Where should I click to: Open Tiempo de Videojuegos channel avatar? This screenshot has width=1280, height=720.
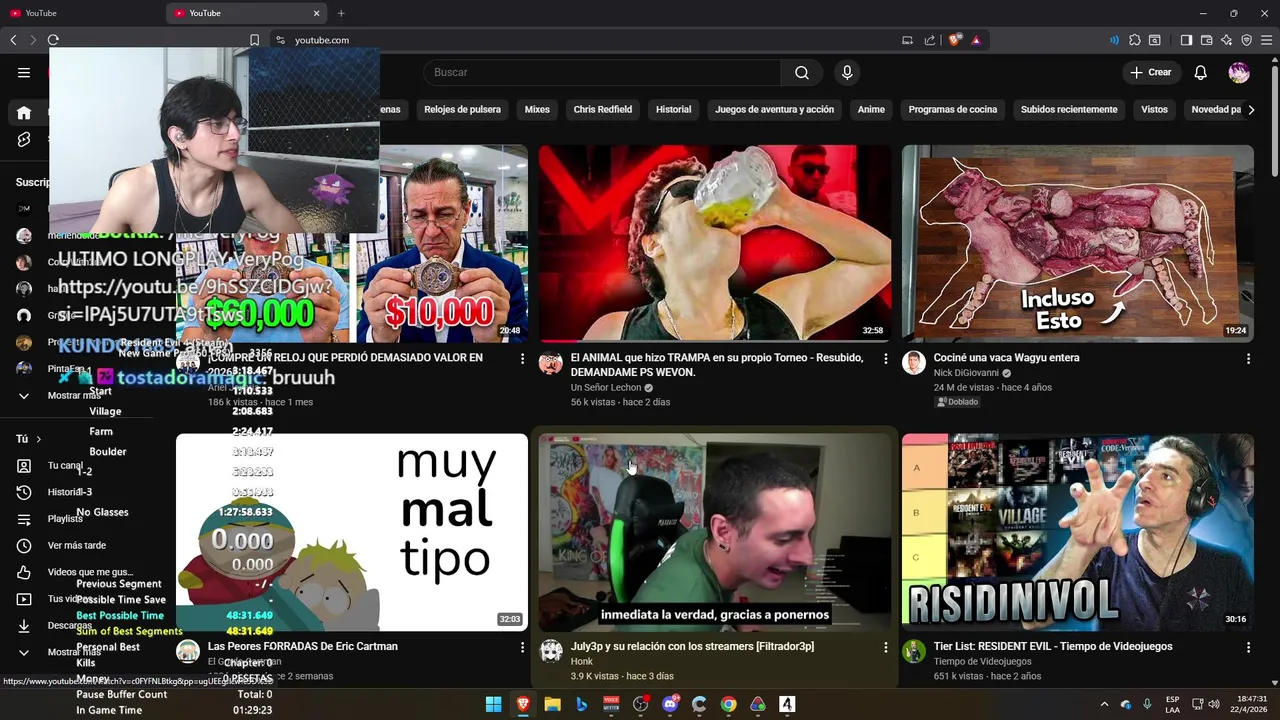click(914, 652)
